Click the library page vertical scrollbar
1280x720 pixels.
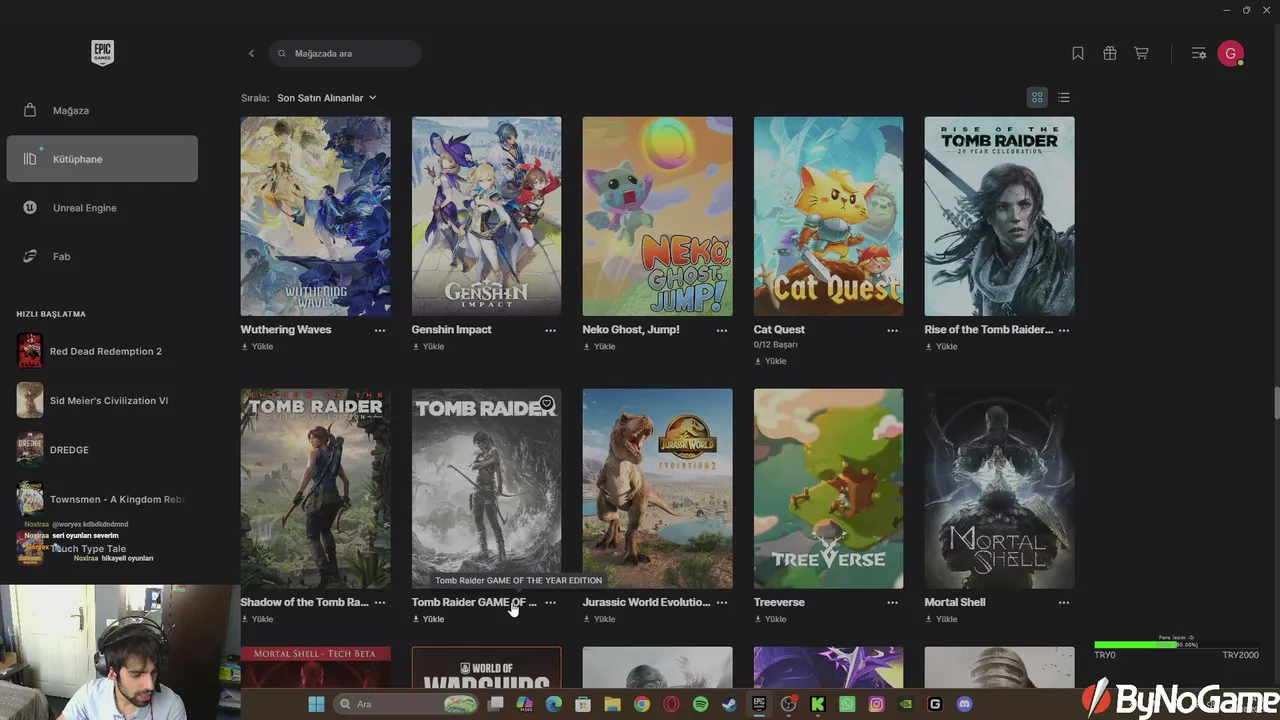point(1276,404)
